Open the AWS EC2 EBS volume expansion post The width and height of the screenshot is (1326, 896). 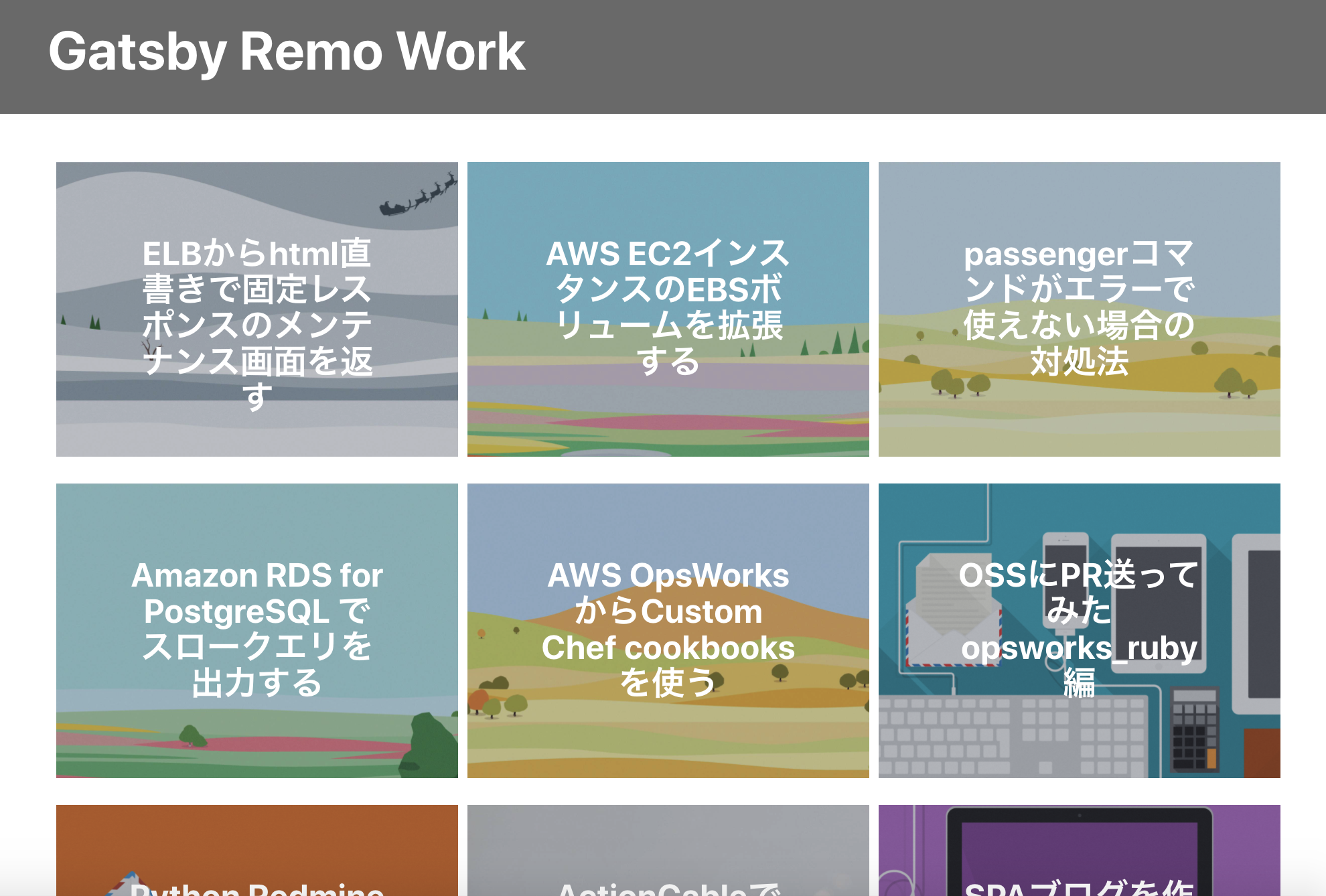668,309
